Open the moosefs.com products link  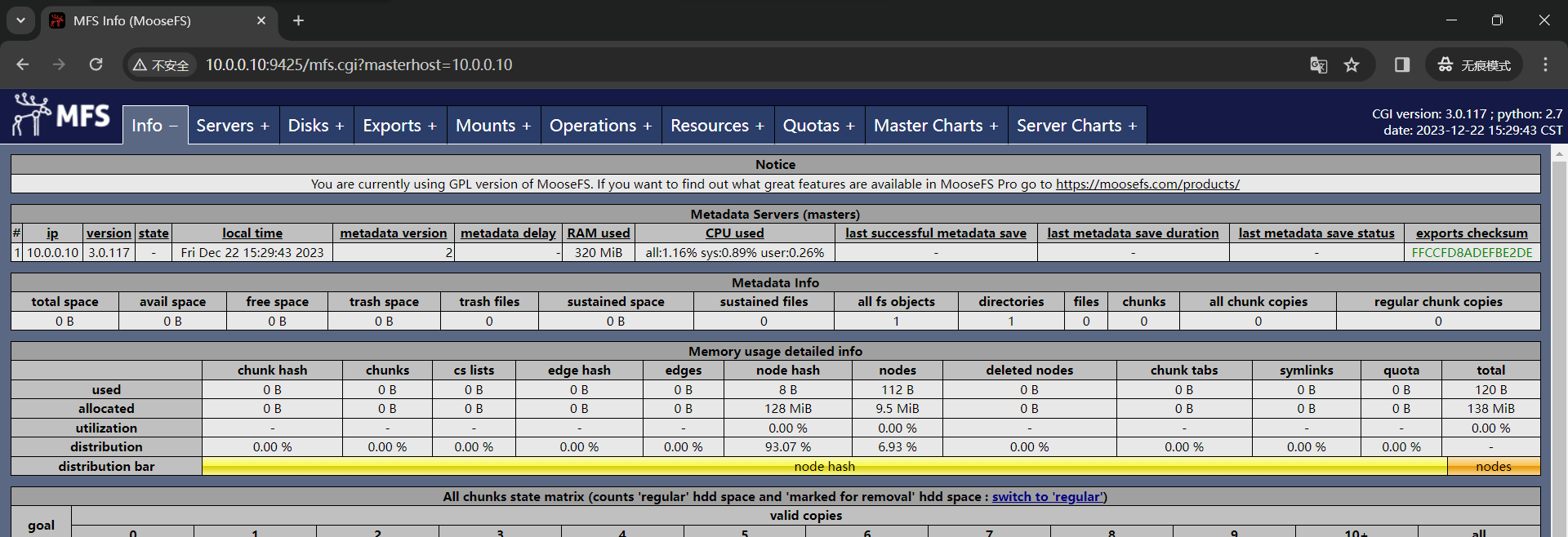point(1147,184)
